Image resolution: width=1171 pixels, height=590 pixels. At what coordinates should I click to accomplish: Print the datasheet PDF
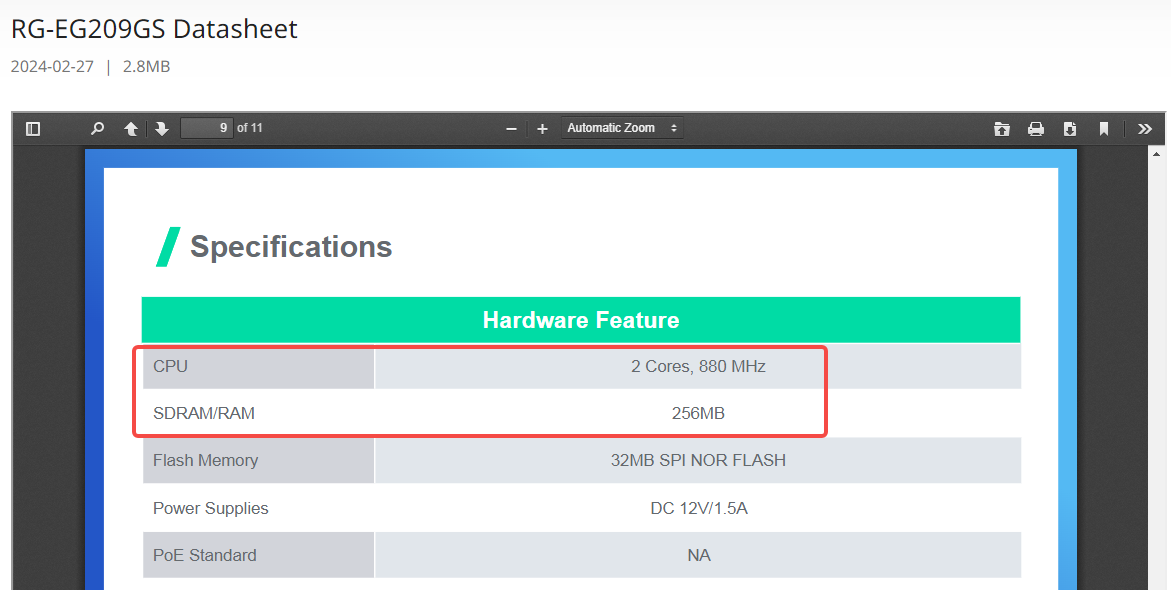[x=1036, y=128]
